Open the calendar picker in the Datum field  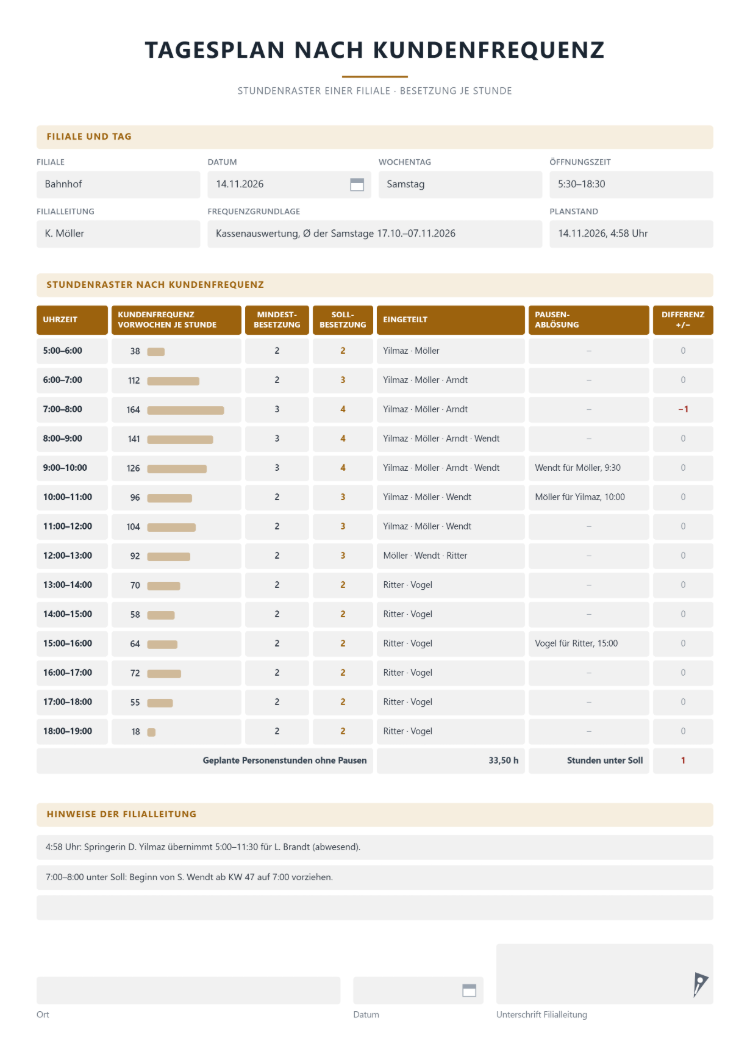(357, 185)
